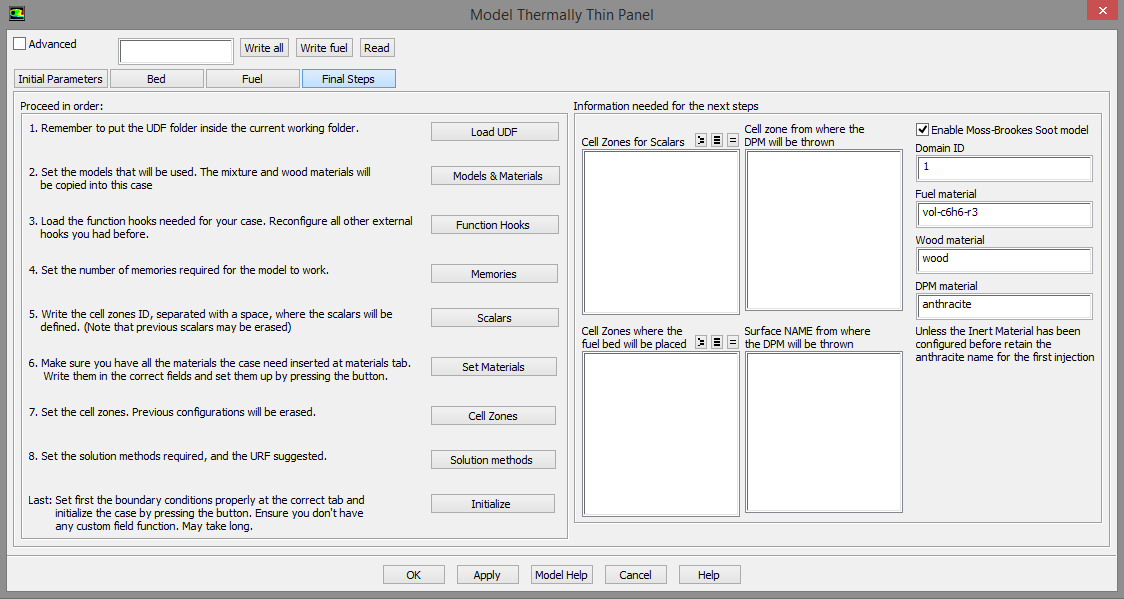The height and width of the screenshot is (599, 1124).
Task: Select the Final Steps tab
Action: click(348, 79)
